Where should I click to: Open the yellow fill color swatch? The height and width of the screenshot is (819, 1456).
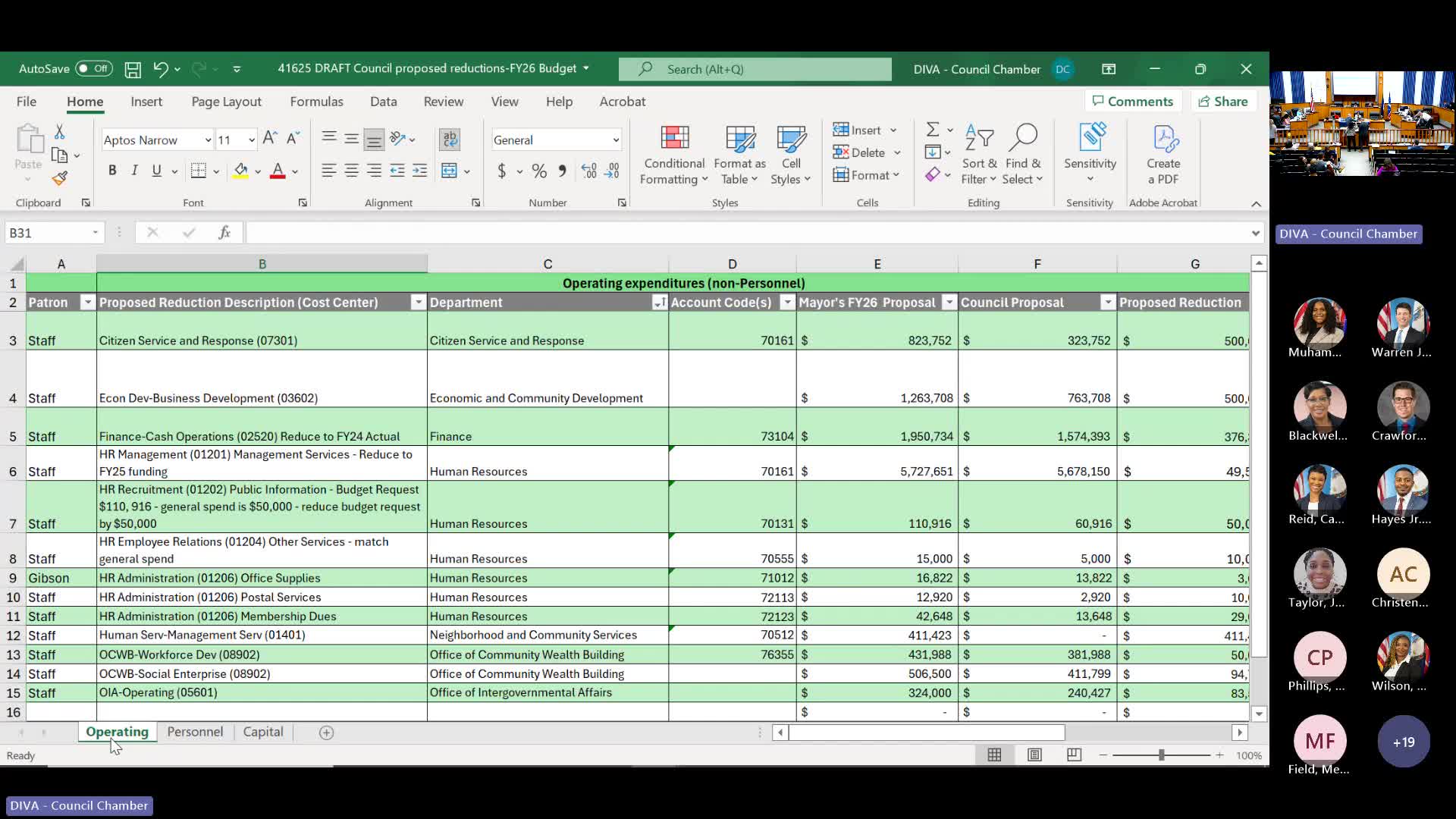pos(240,171)
